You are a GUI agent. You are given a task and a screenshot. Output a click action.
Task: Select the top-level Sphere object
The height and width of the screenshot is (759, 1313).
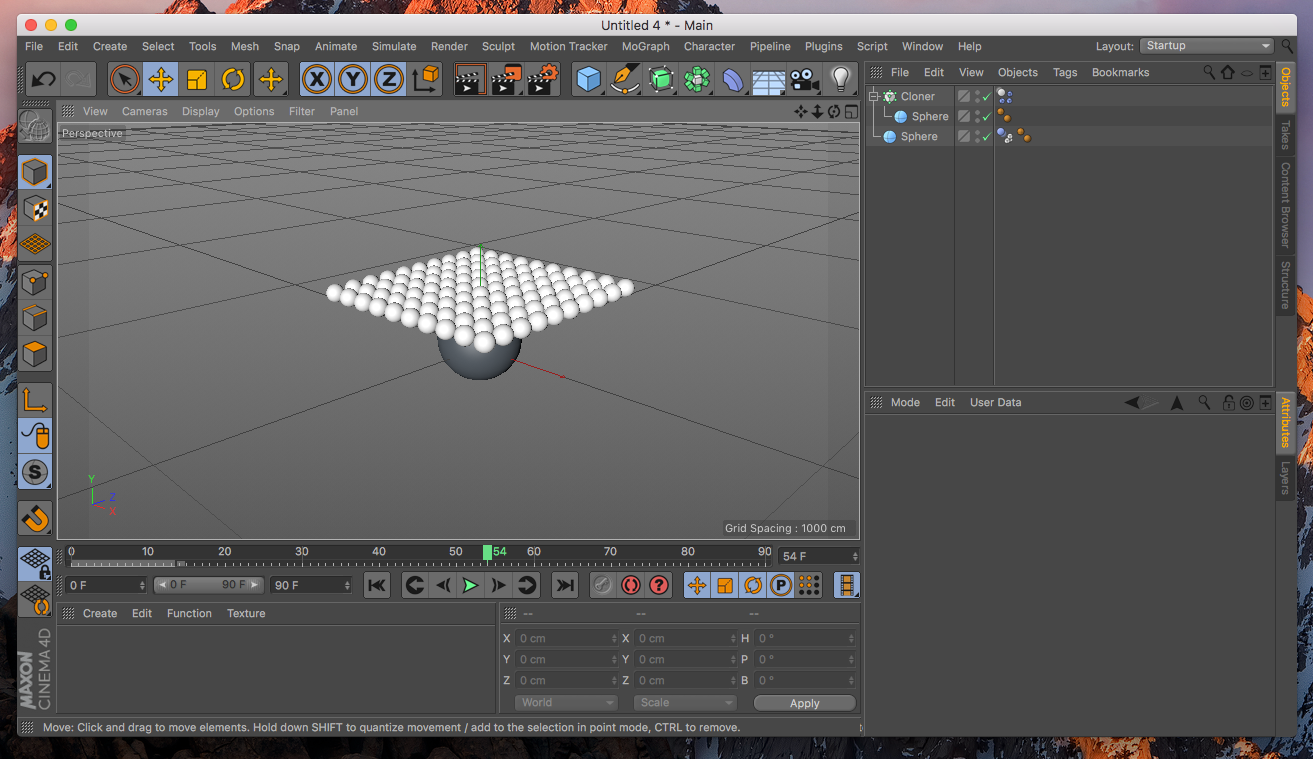point(919,136)
